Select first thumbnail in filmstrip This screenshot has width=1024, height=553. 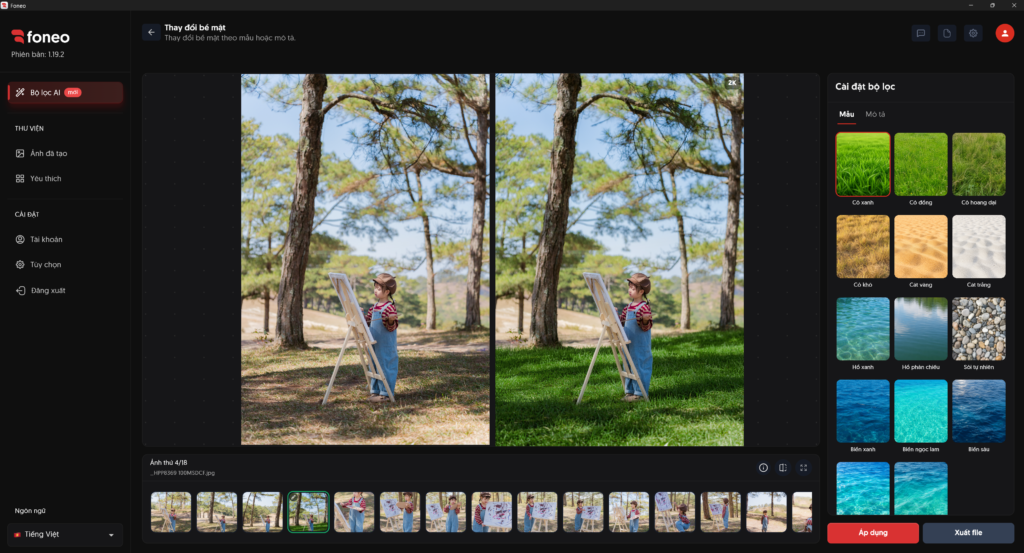point(171,512)
